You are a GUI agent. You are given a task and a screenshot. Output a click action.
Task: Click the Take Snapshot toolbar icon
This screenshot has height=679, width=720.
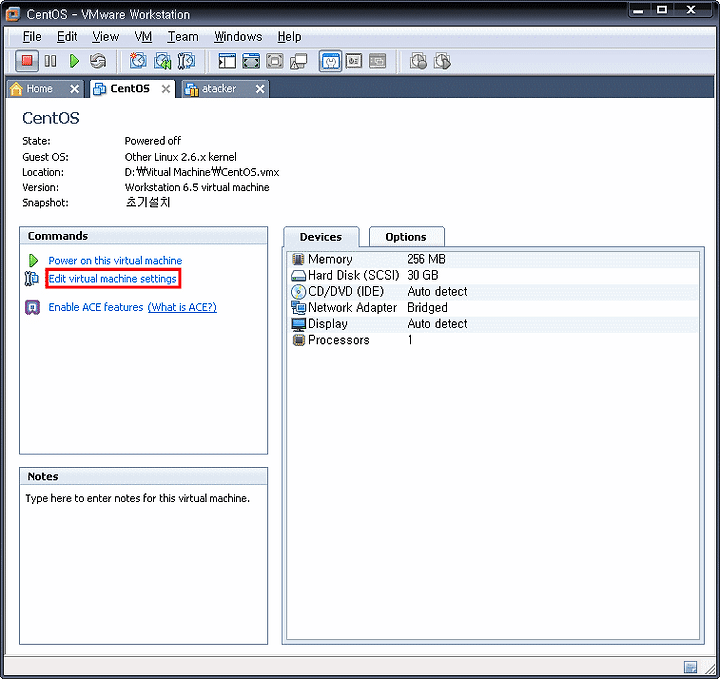(x=138, y=61)
